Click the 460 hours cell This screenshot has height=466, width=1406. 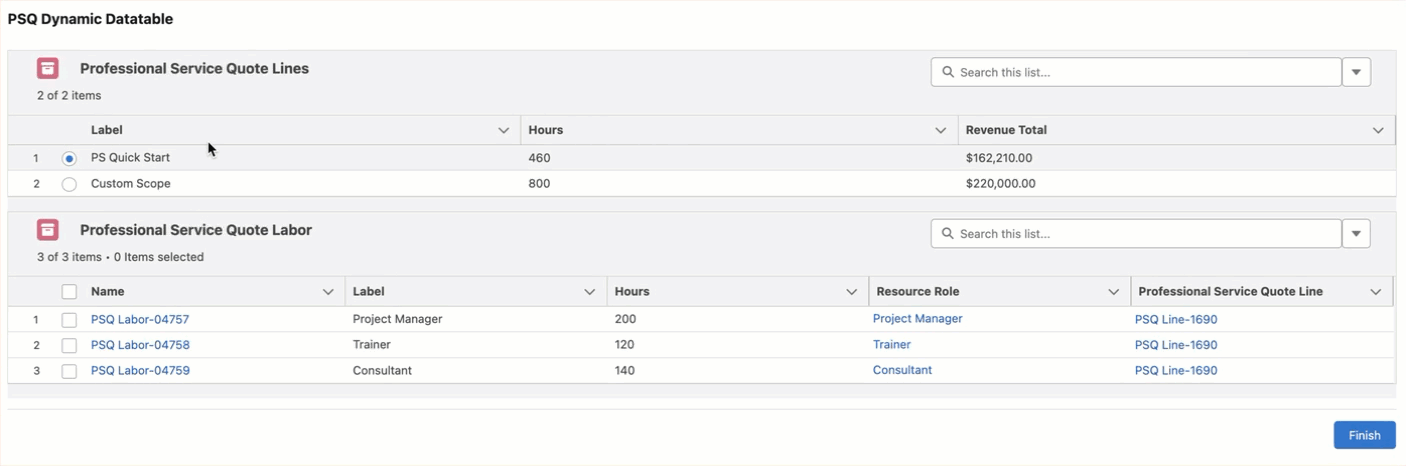pos(539,158)
